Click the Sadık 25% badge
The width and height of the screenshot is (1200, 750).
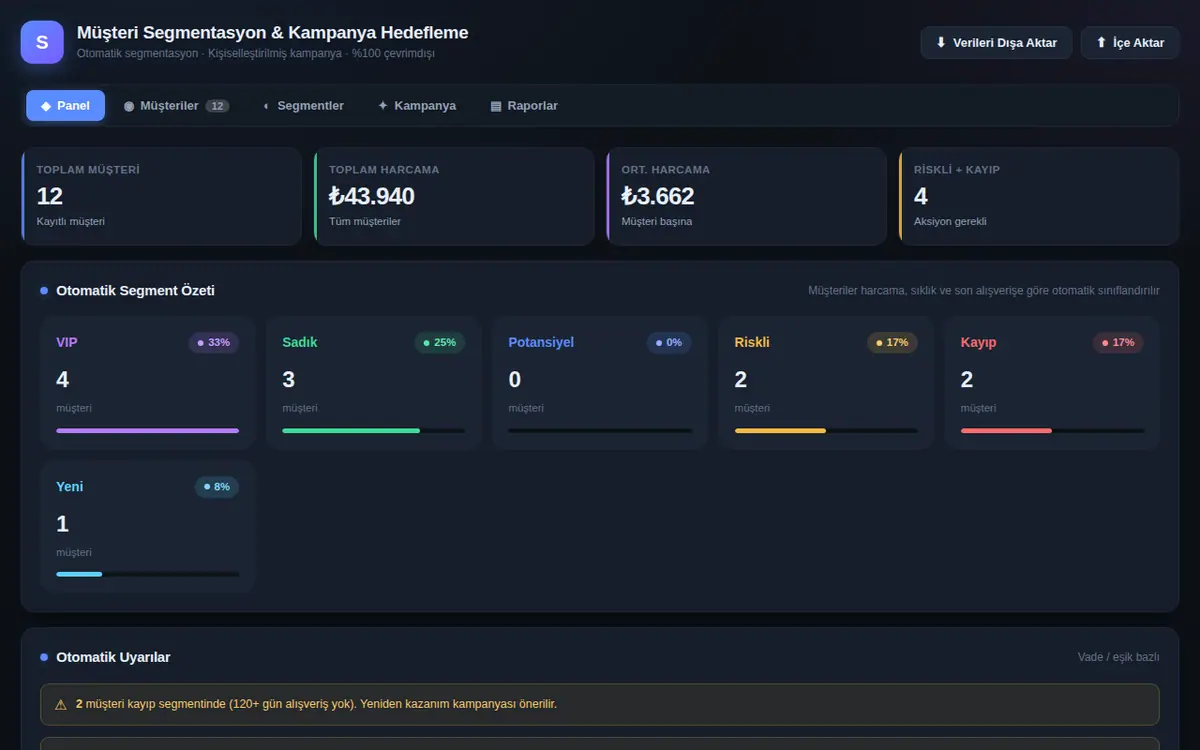pos(440,343)
